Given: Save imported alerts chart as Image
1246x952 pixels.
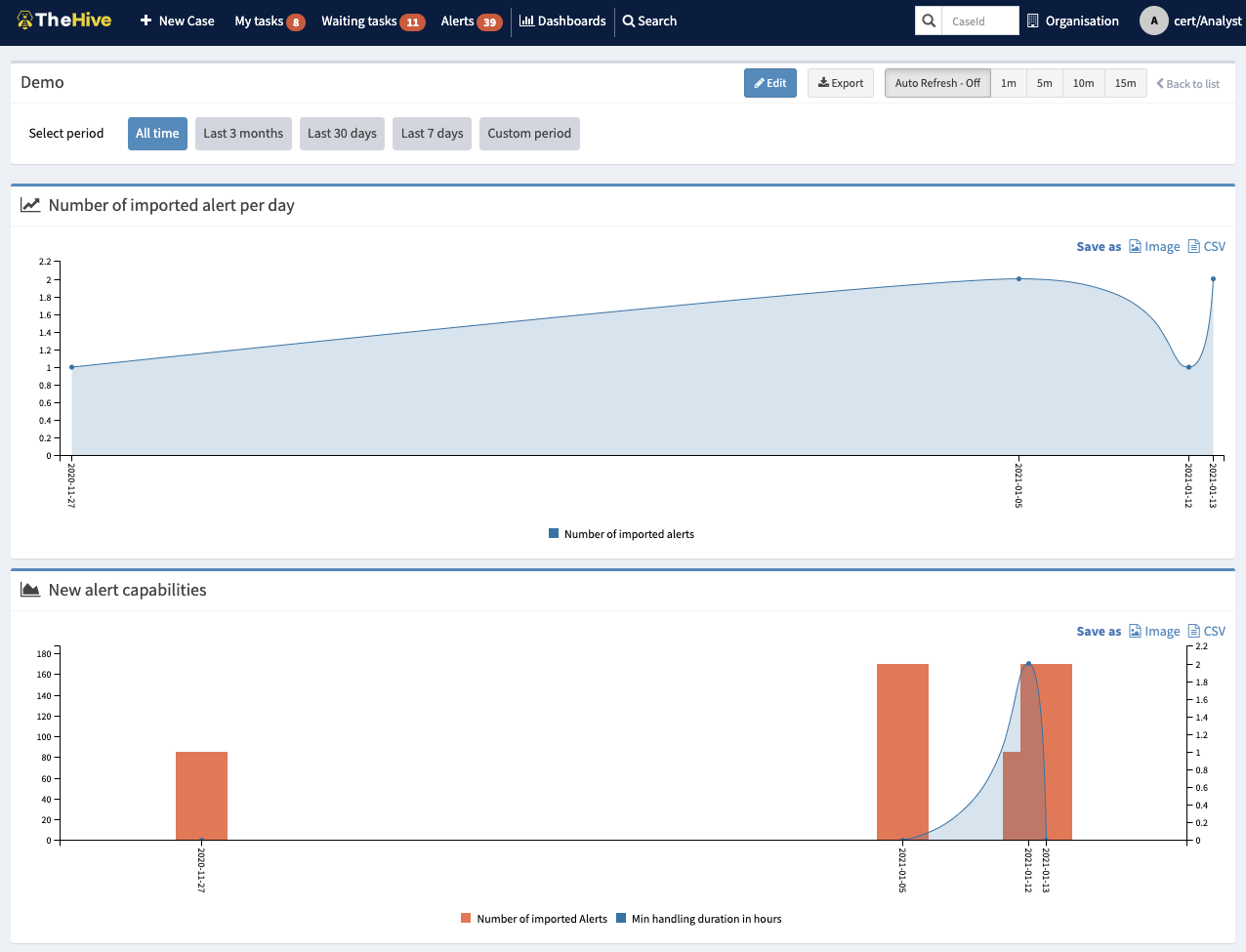Looking at the screenshot, I should click(x=1155, y=246).
